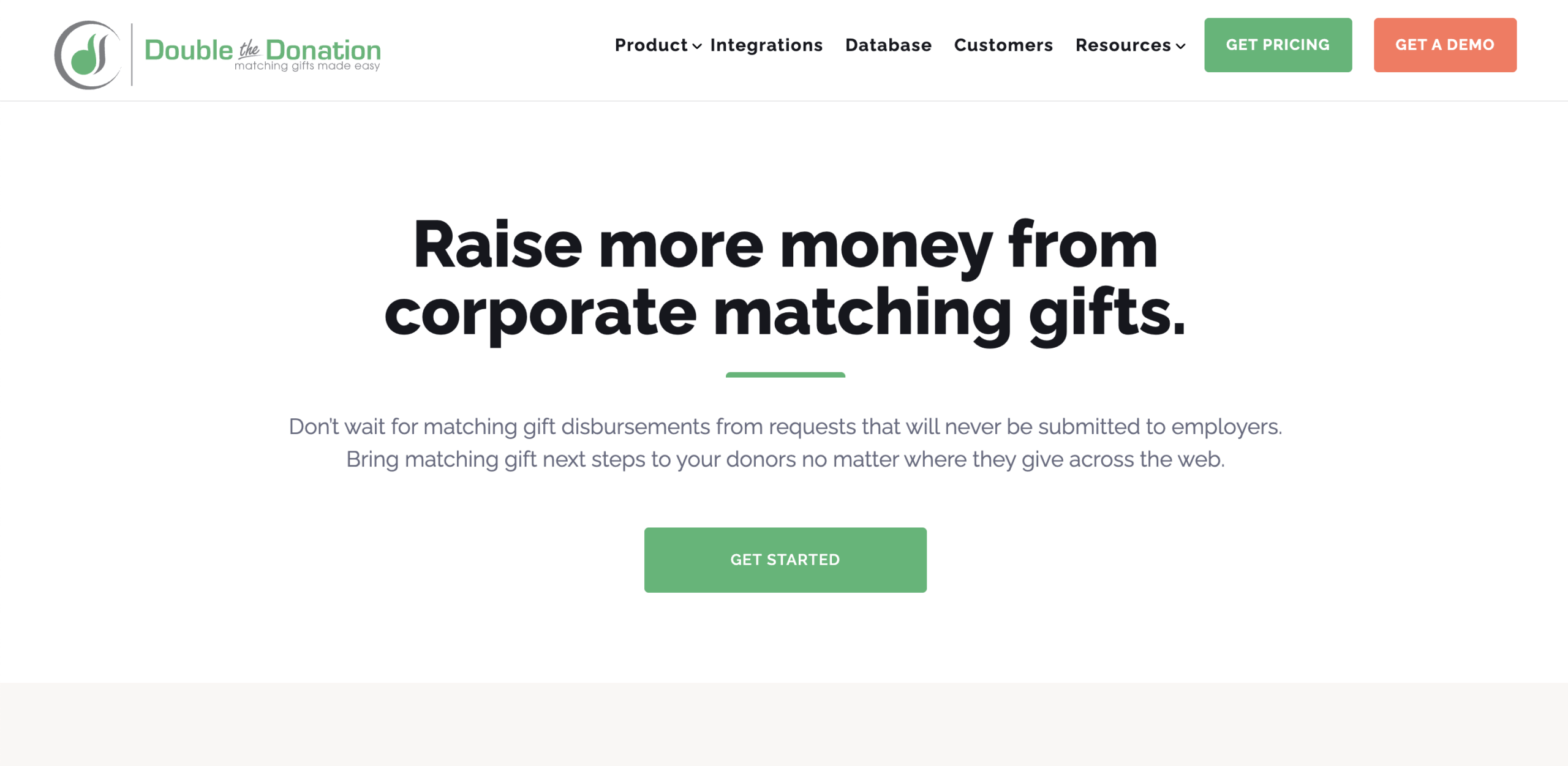This screenshot has width=1568, height=766.
Task: Expand the chevron next to Product
Action: pos(697,47)
